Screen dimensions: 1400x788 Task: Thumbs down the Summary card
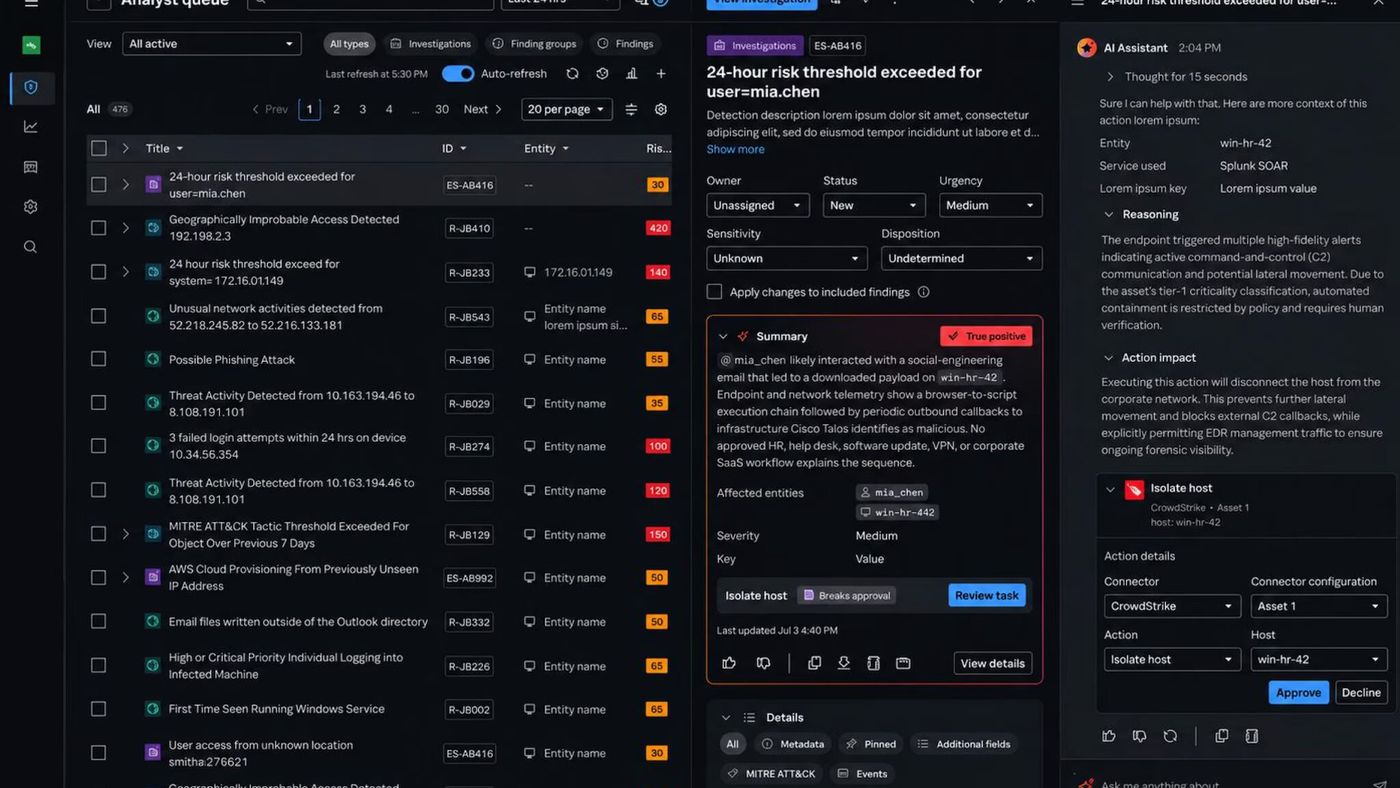[x=763, y=663]
